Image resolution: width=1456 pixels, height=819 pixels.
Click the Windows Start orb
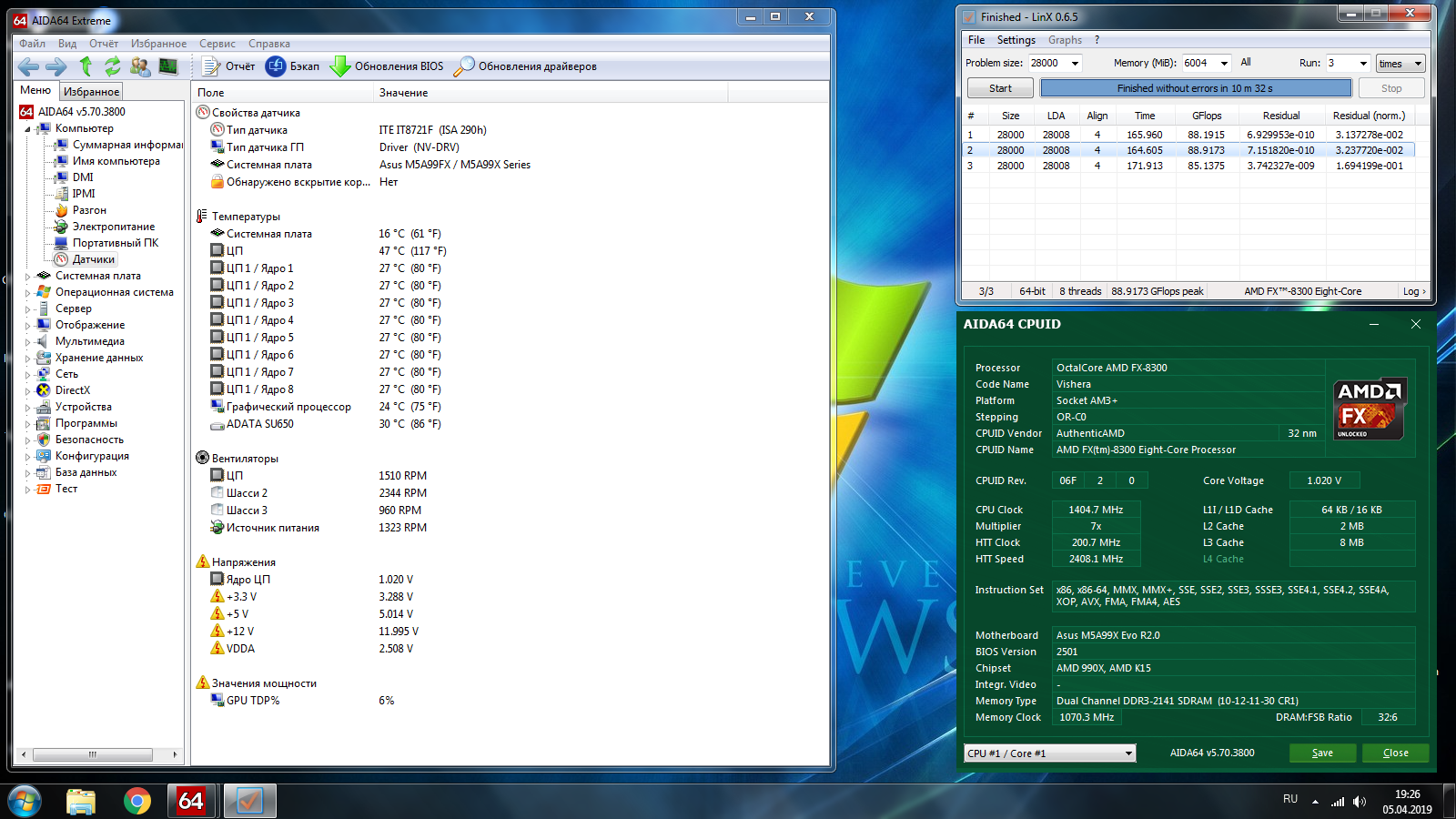(x=25, y=801)
